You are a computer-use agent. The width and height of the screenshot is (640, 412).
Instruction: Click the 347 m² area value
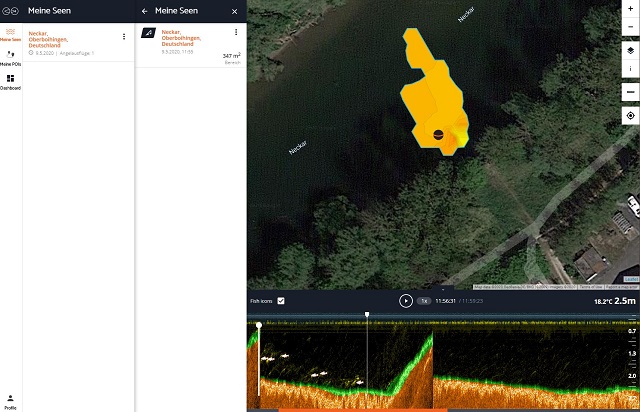(x=231, y=56)
